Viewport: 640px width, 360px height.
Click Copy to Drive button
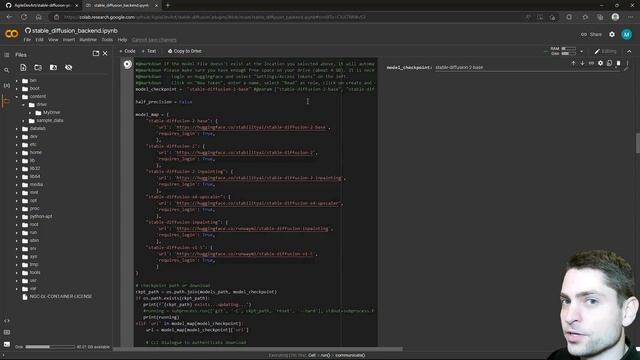pos(184,51)
